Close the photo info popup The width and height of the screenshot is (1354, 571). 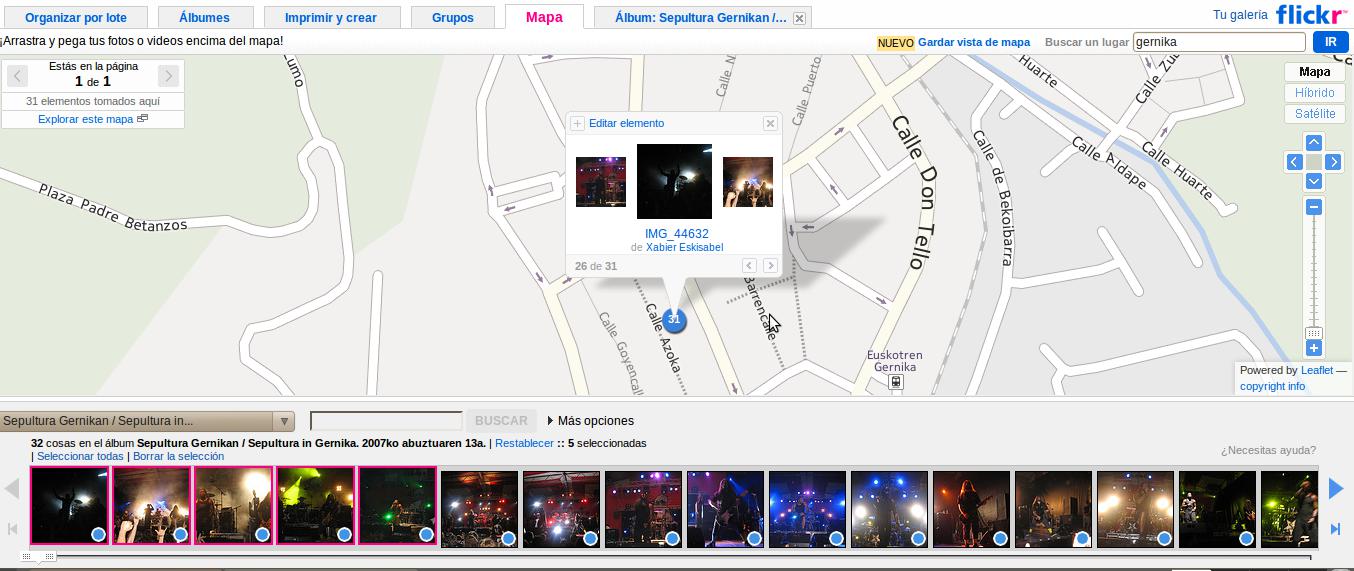pos(769,123)
